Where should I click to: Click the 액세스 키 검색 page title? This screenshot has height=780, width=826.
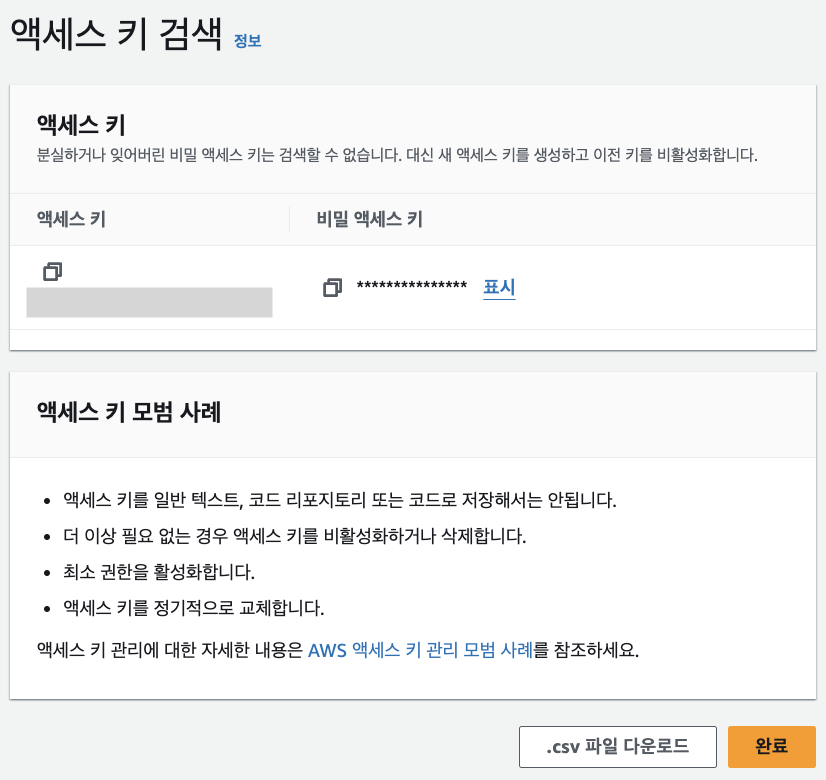115,35
